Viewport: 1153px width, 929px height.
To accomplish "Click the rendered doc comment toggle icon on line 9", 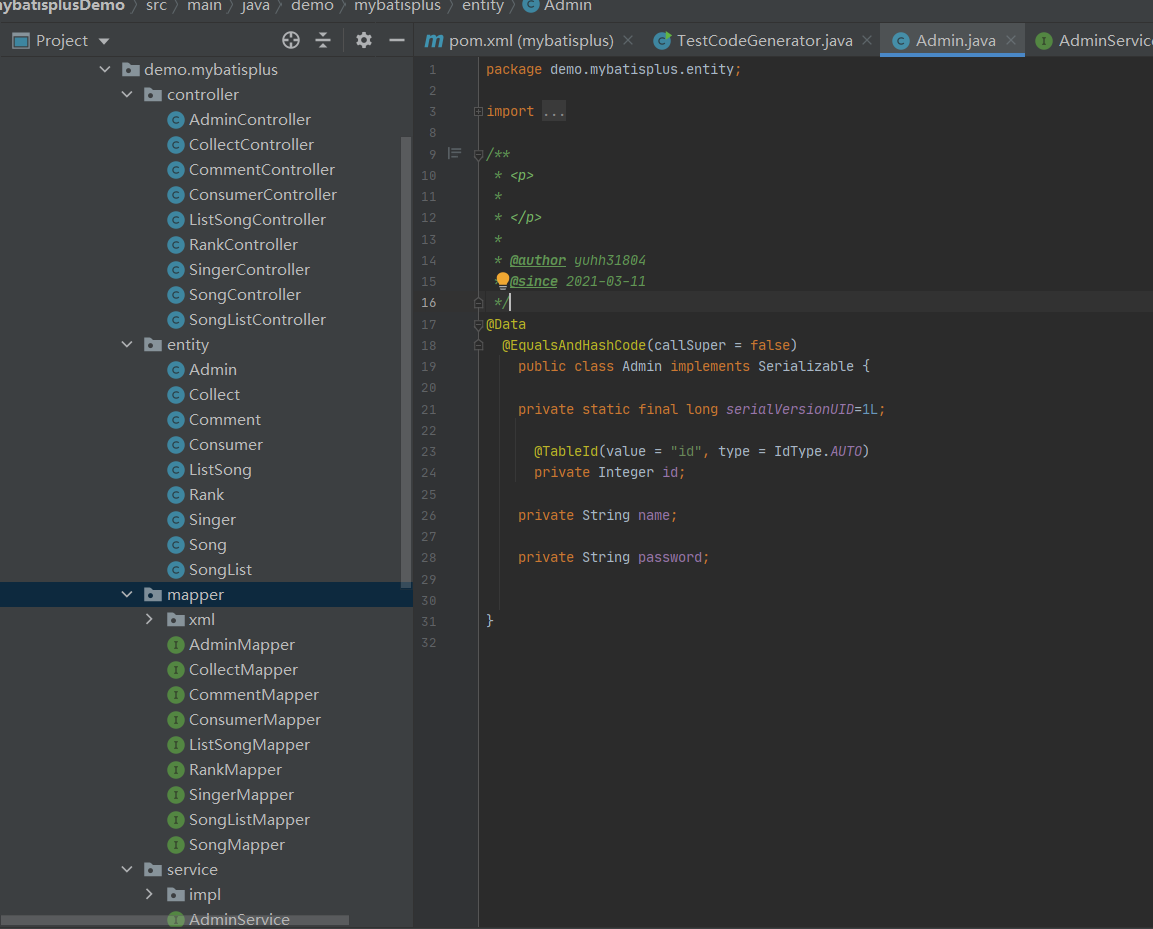I will pyautogui.click(x=454, y=154).
